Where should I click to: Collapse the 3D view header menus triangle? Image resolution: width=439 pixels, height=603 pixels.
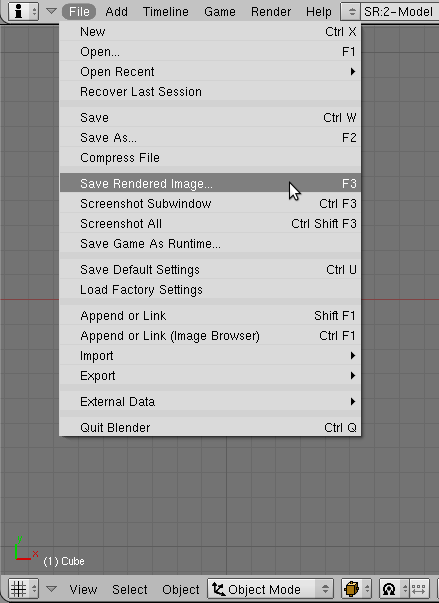pos(51,589)
